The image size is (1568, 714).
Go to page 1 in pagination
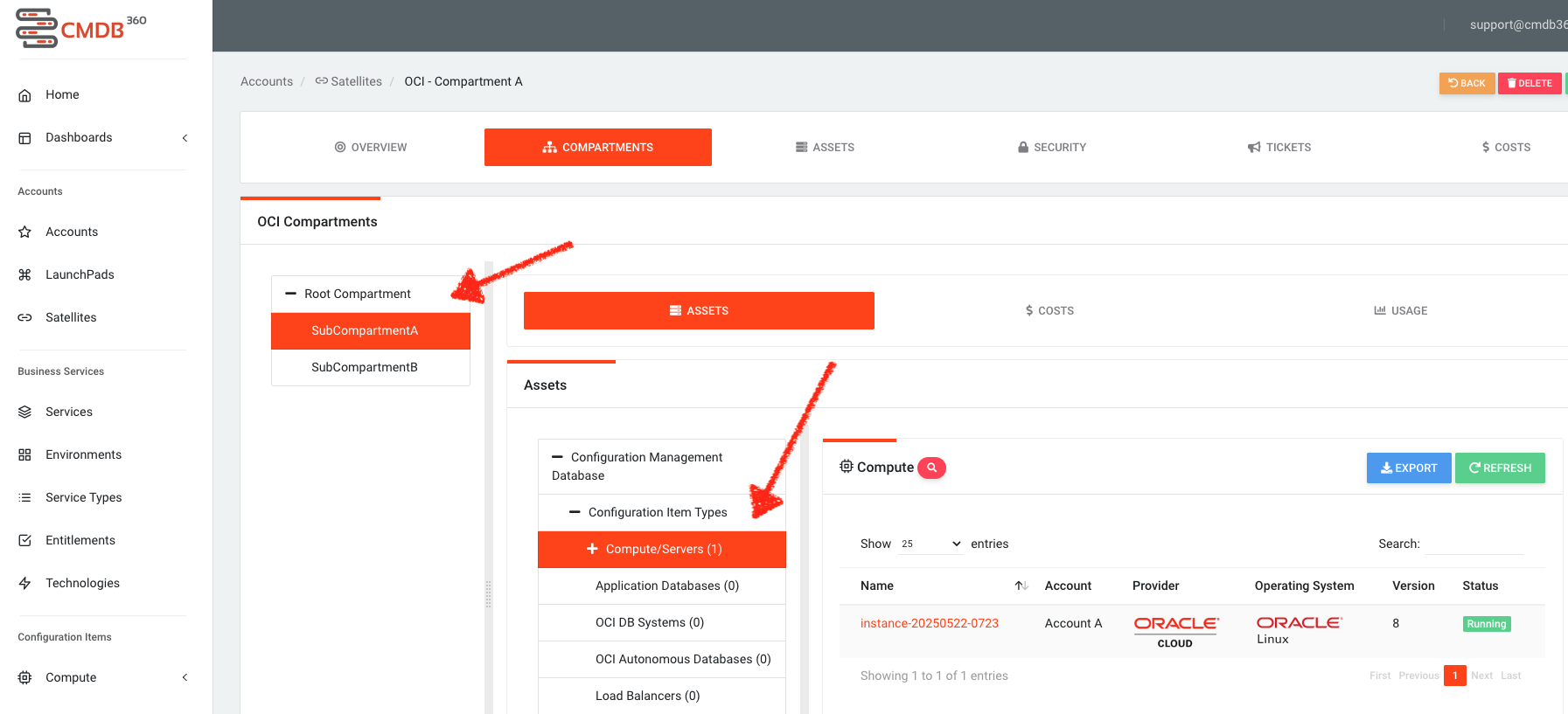(1455, 676)
